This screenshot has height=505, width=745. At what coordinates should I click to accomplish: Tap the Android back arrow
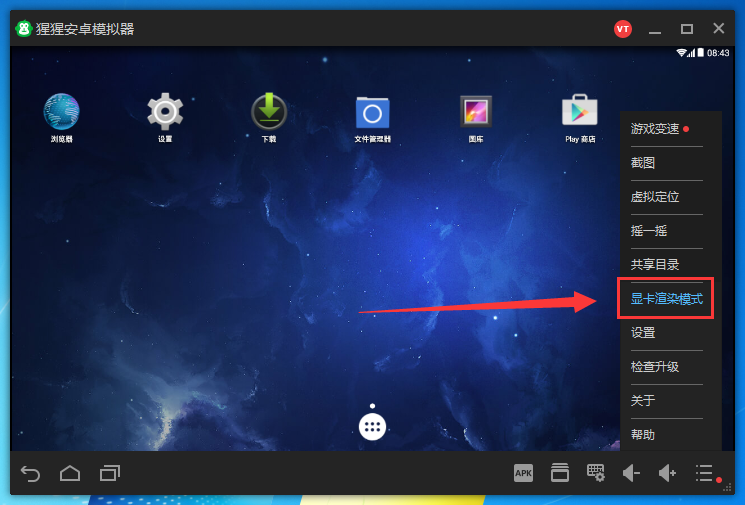tap(30, 474)
